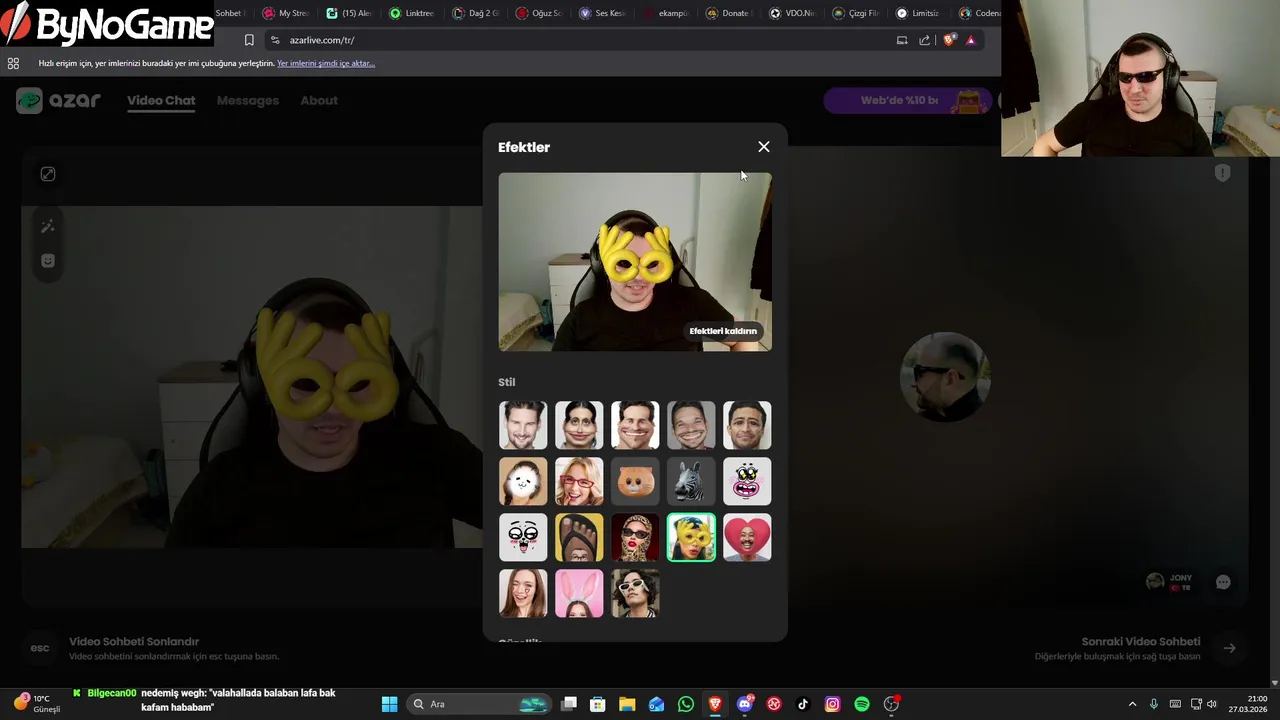Pick the white retro sunglasses effect

[635, 594]
